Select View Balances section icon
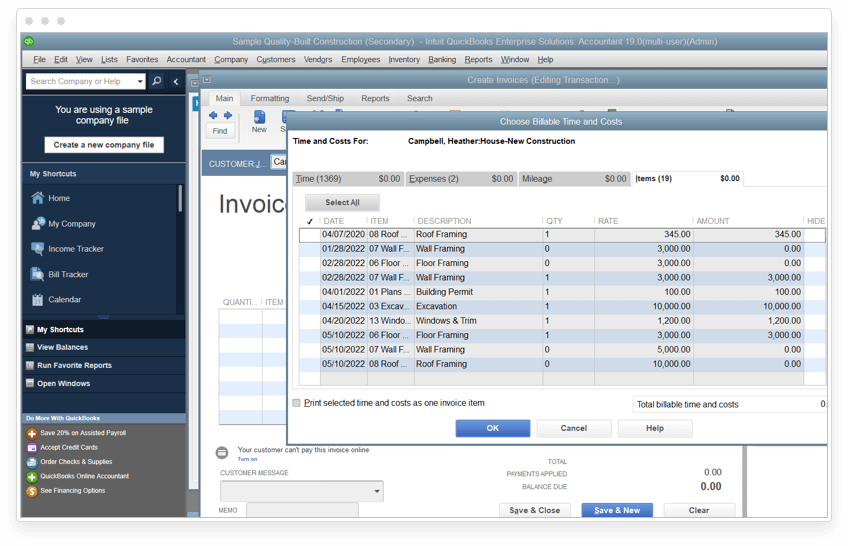 coord(30,347)
